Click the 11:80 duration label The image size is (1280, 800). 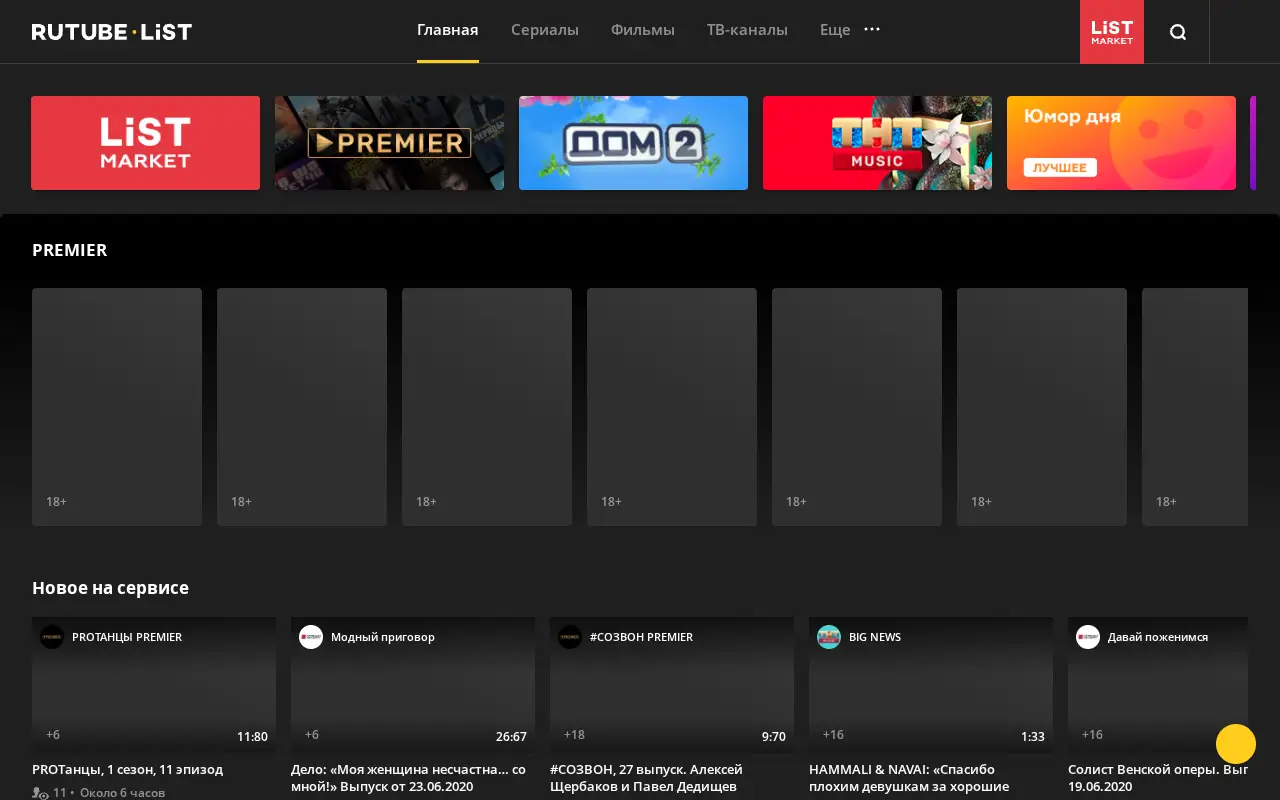coord(252,737)
